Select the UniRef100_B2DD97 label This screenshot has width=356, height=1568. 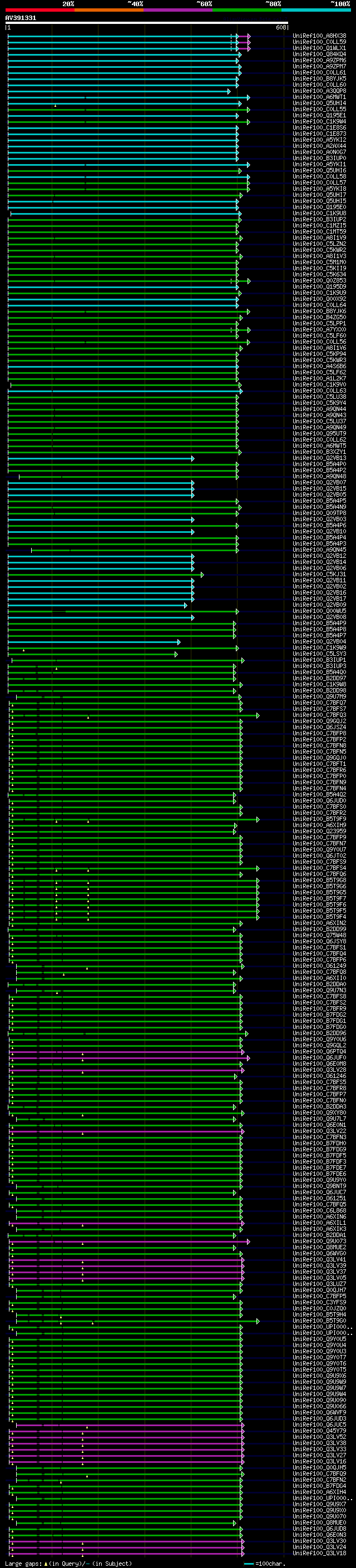tap(319, 678)
